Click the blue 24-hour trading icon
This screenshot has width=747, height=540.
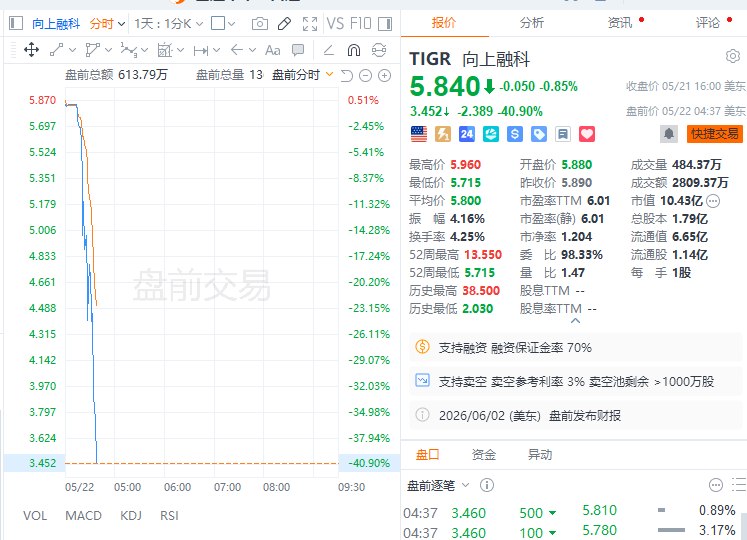(x=467, y=134)
